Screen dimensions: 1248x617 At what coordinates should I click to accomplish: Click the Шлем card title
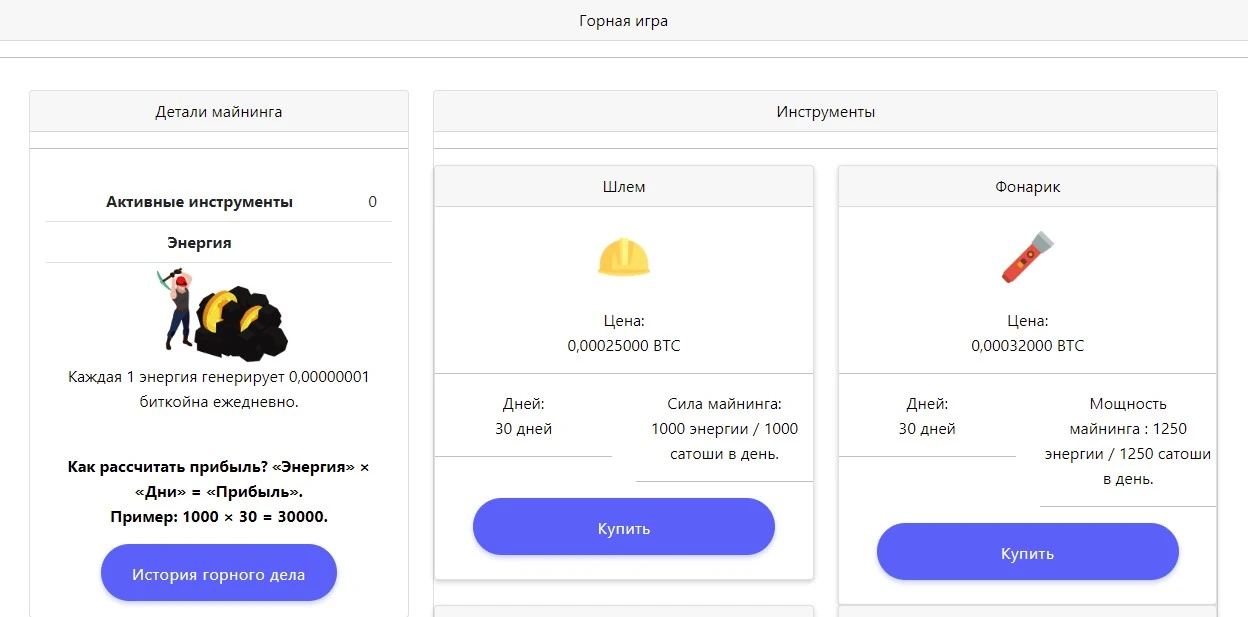click(624, 186)
